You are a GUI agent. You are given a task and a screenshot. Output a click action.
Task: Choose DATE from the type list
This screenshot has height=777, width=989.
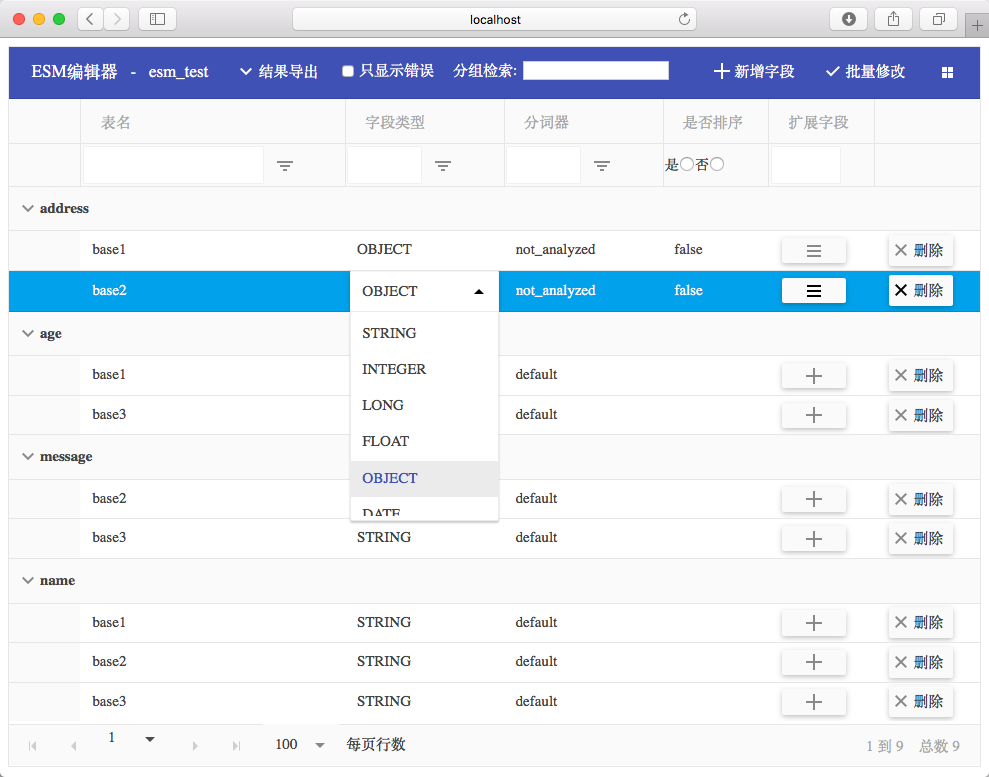[x=424, y=510]
